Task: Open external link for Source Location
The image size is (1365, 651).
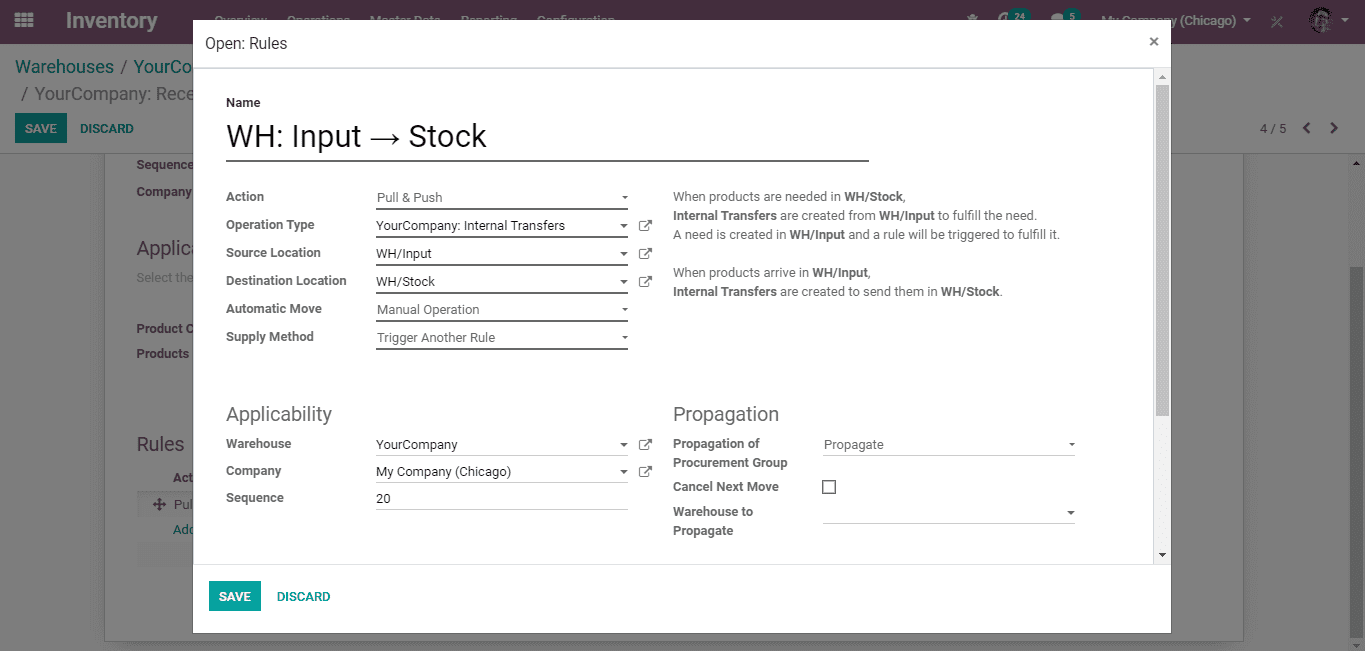Action: [x=645, y=254]
